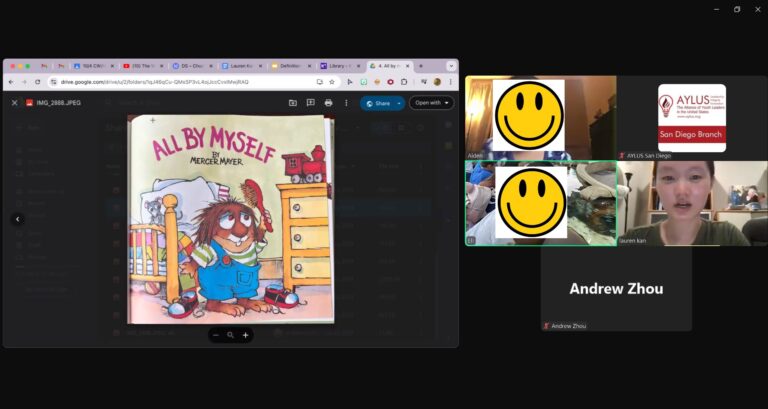
Task: Click the 'Aiden' name label
Action: tap(475, 156)
